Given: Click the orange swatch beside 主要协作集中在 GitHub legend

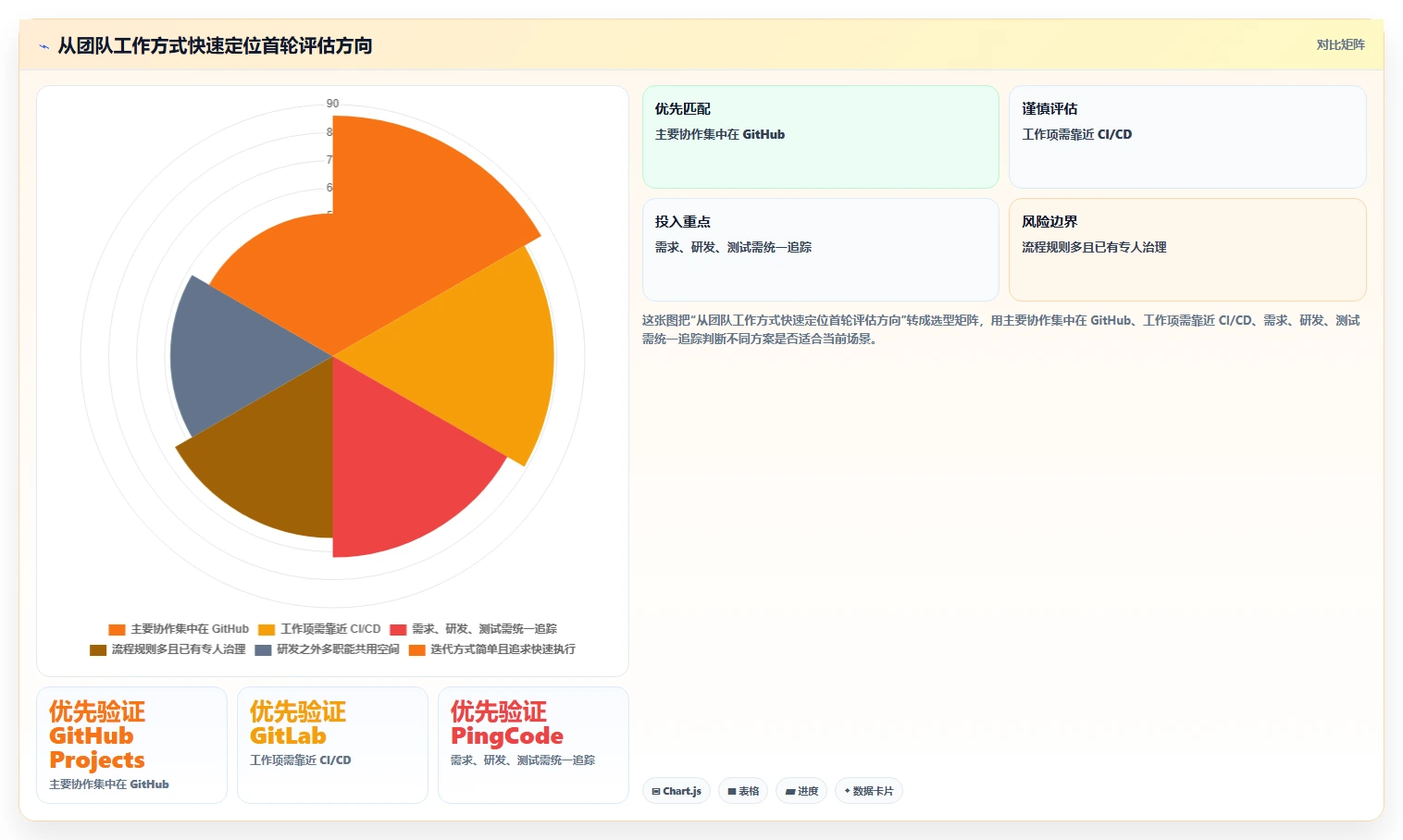Looking at the screenshot, I should 117,629.
